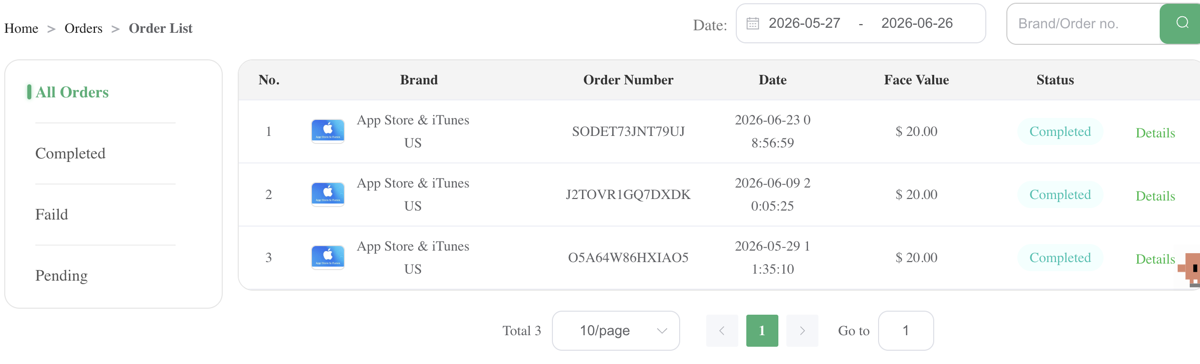
Task: Go to previous page with left arrow
Action: click(722, 331)
